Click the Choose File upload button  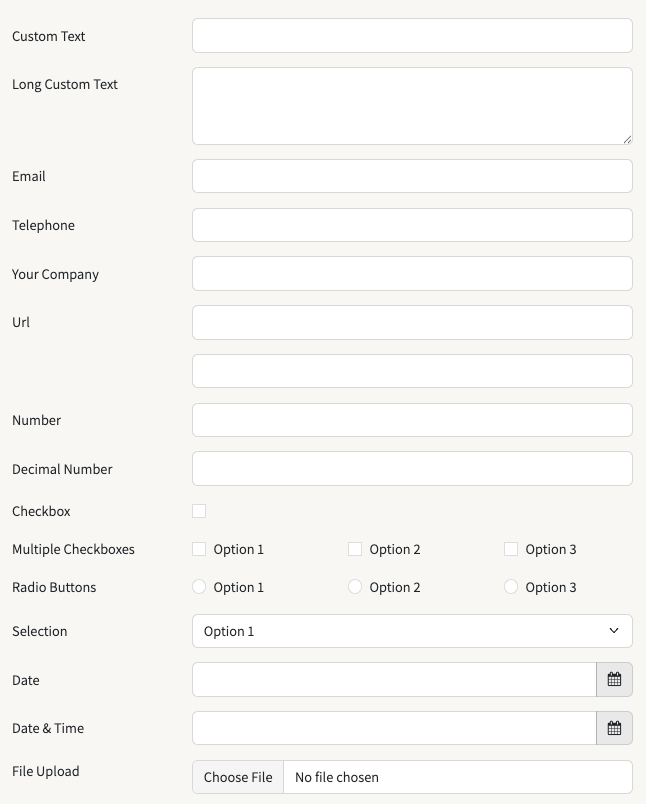point(238,777)
